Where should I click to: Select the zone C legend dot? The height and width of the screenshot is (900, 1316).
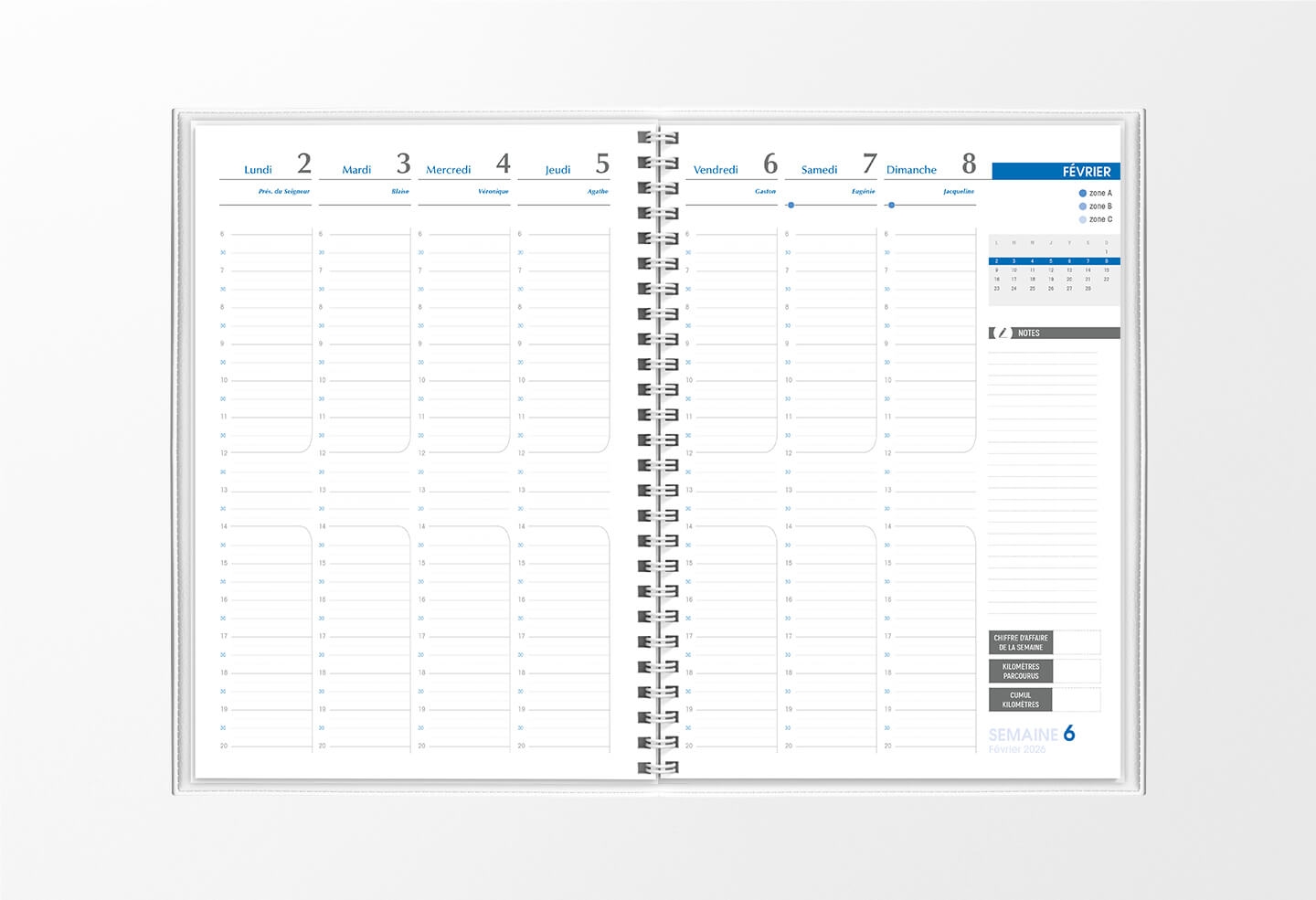(x=1083, y=219)
